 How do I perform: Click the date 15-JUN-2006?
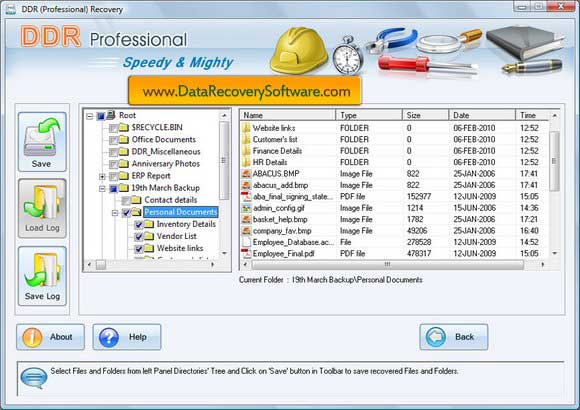coord(475,208)
